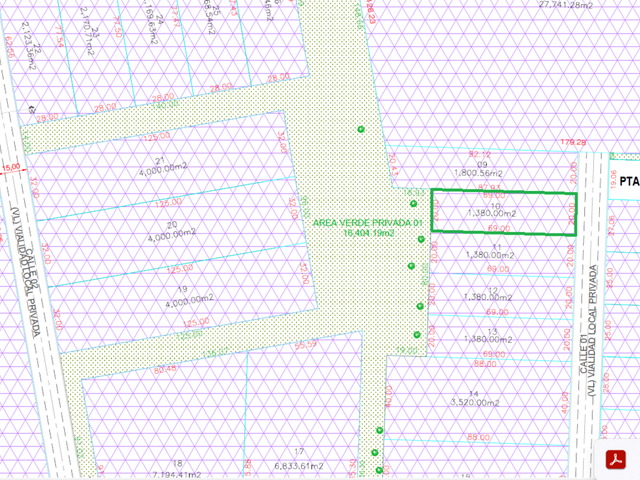Click the dimension '92.12' above lot 09
Image resolution: width=640 pixels, height=480 pixels.
tap(480, 154)
